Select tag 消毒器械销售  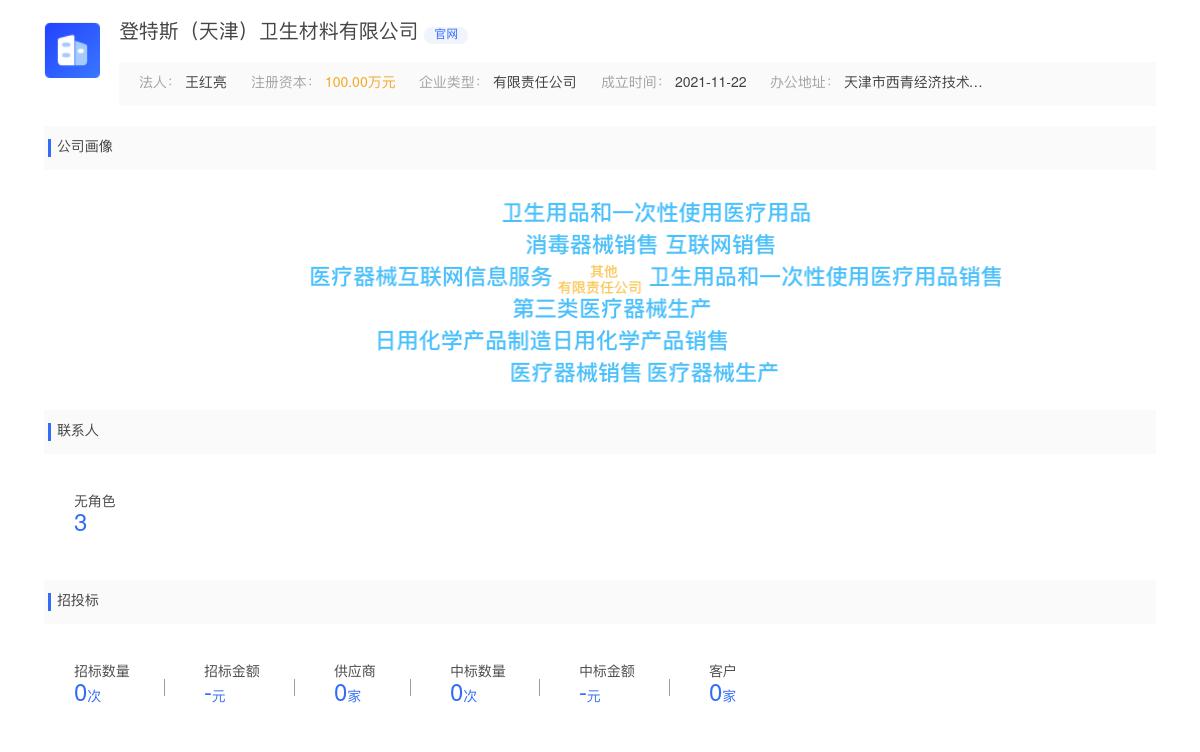(x=592, y=245)
